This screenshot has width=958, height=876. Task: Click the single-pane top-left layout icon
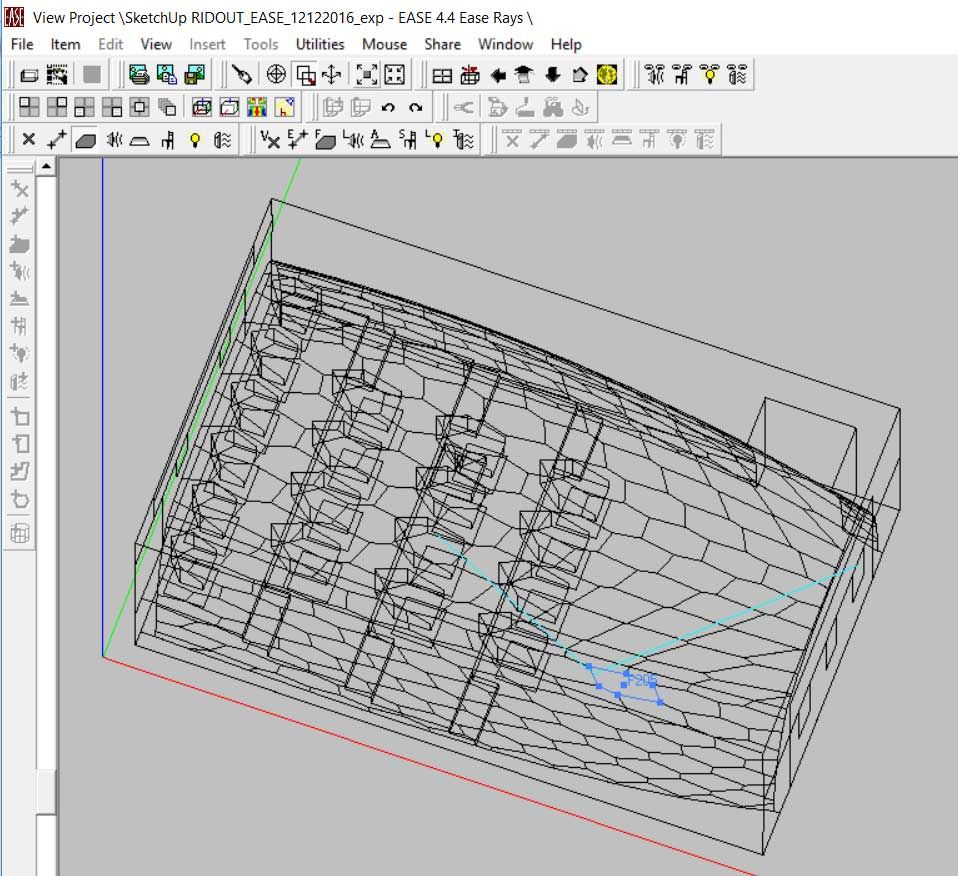[x=29, y=108]
